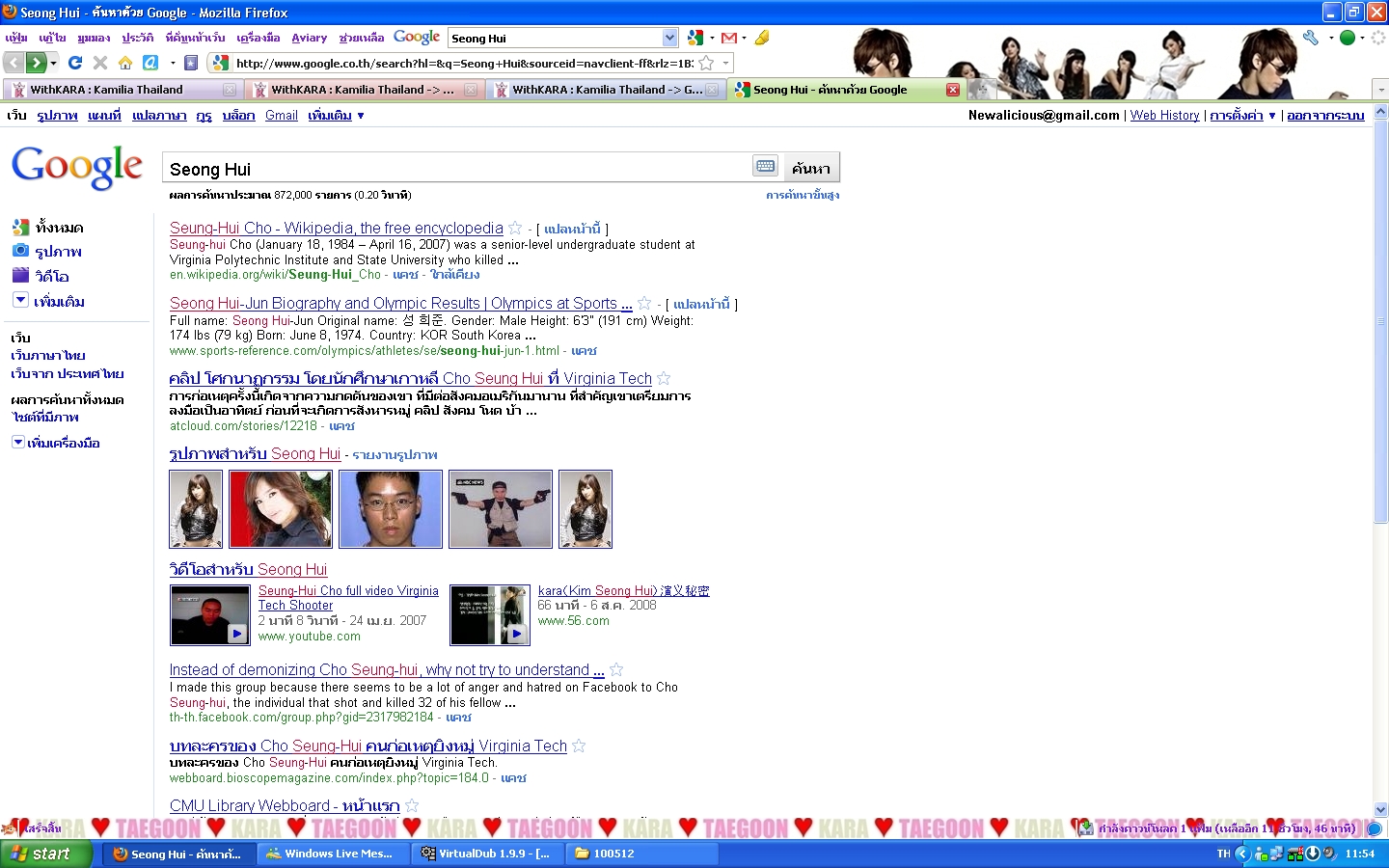Star the Virginia Tech clip result
This screenshot has height=868, width=1389.
point(664,378)
